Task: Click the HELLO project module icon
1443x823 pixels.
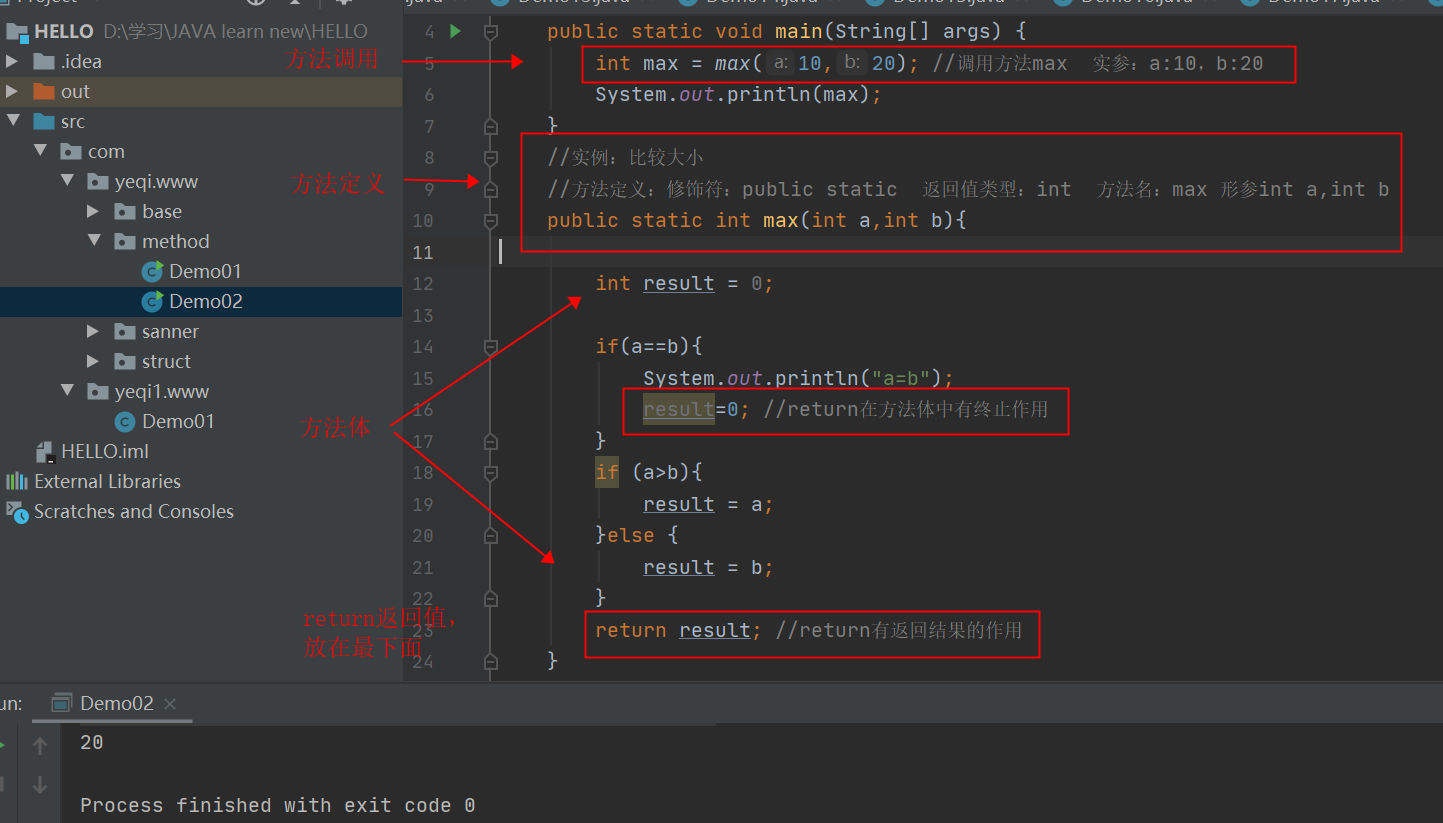Action: click(17, 31)
